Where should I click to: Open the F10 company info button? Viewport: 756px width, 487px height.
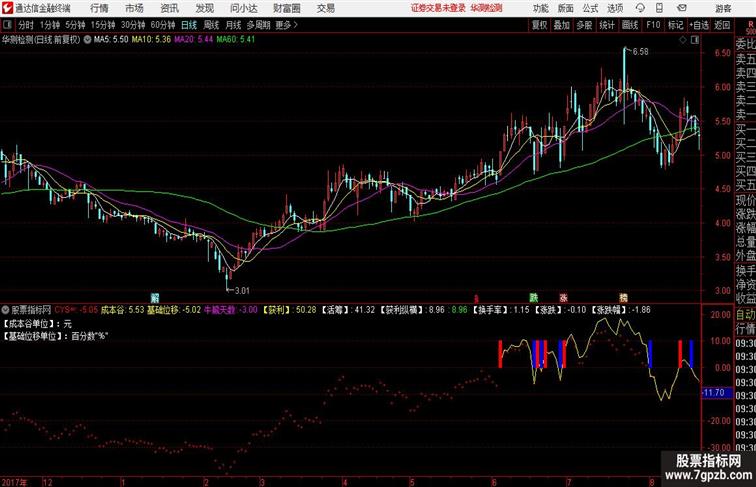click(x=653, y=25)
